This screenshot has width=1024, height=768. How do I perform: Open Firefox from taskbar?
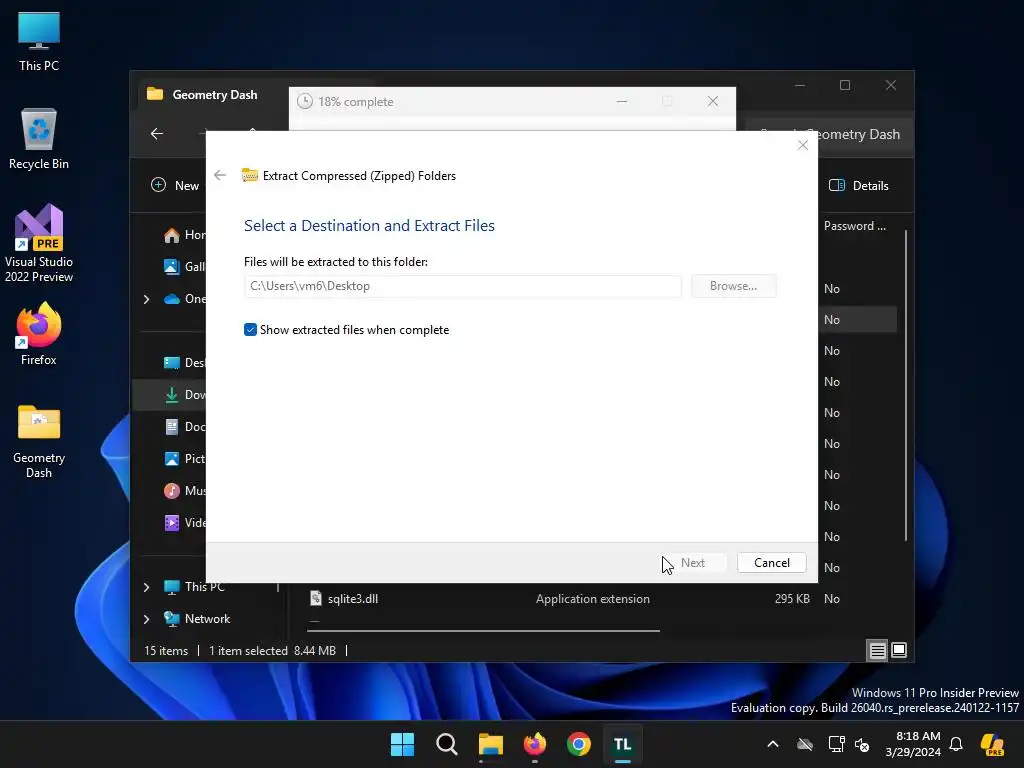[x=535, y=744]
